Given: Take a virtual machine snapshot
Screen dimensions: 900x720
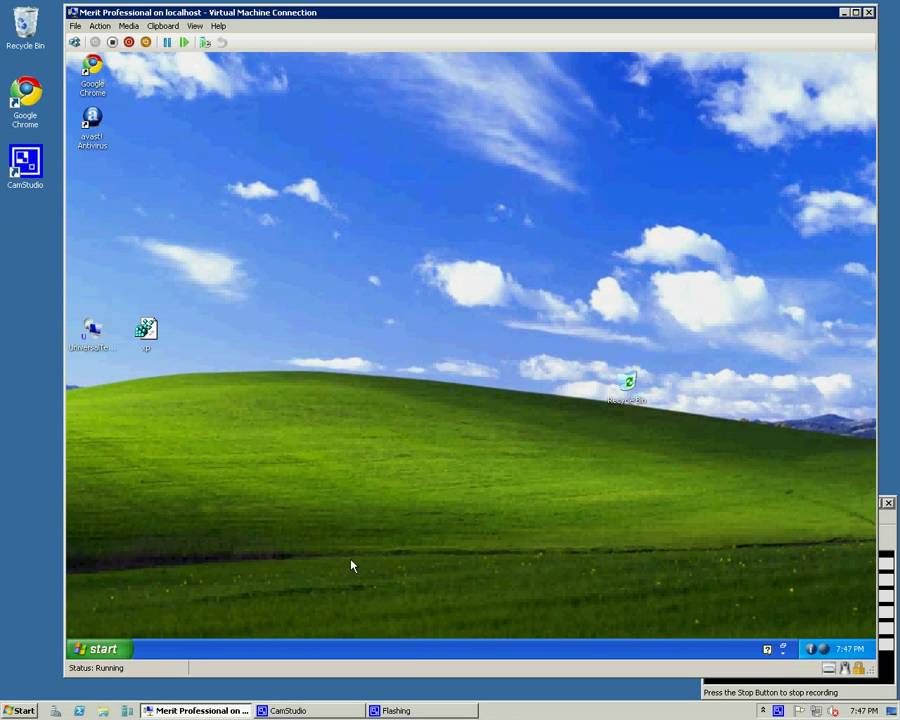Looking at the screenshot, I should [x=205, y=42].
